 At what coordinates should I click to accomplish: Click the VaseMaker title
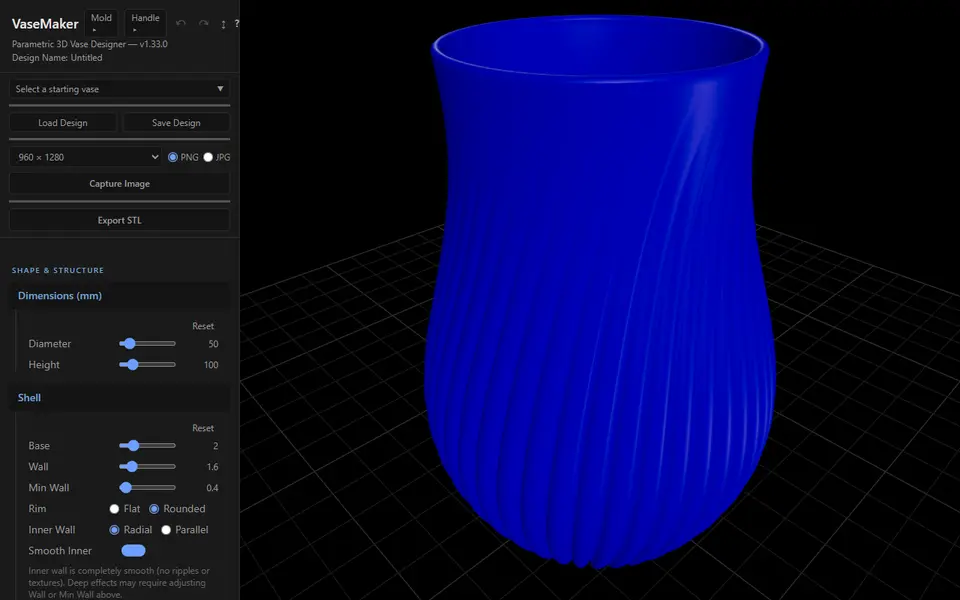coord(45,24)
